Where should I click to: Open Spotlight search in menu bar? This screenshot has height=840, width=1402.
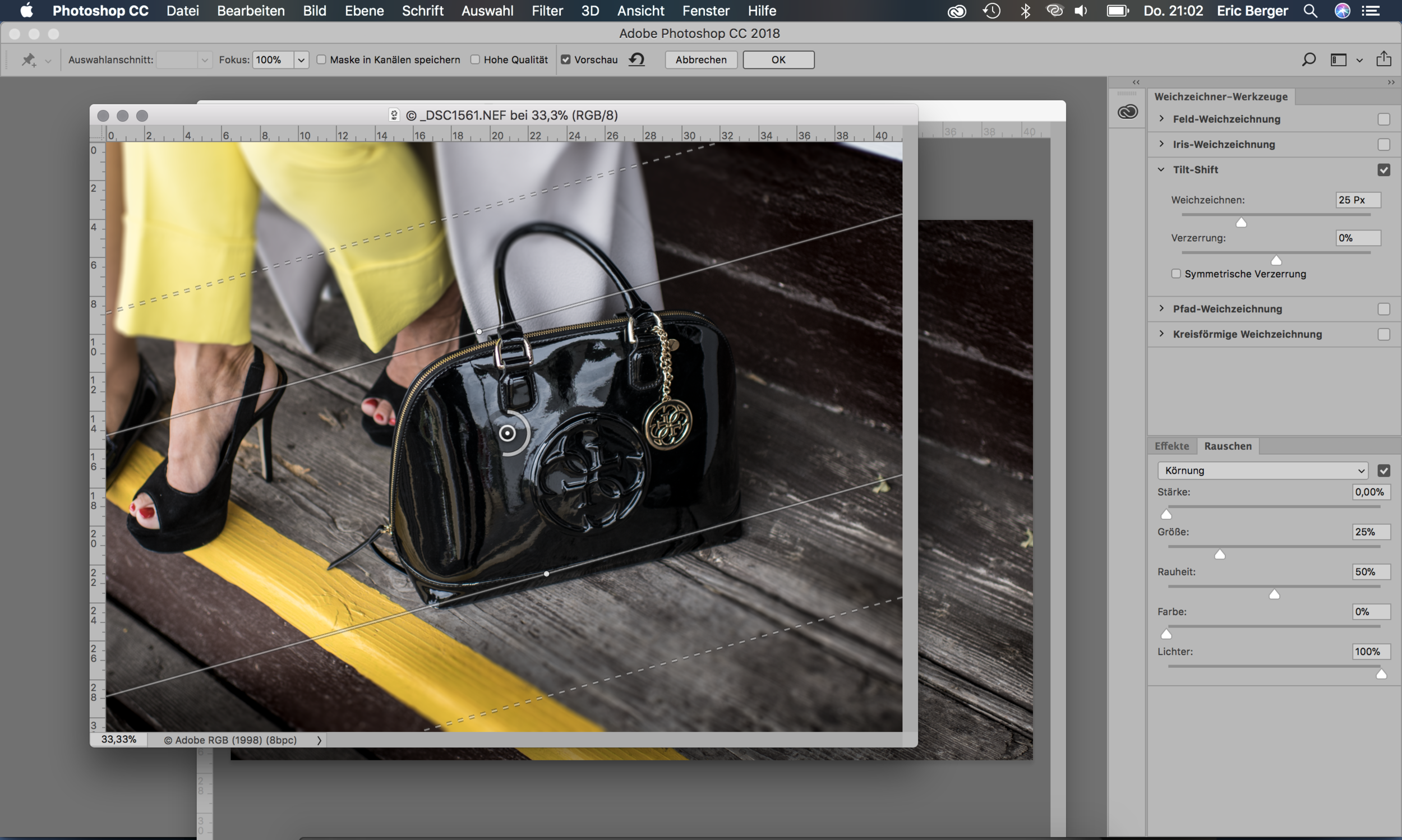coord(1310,11)
